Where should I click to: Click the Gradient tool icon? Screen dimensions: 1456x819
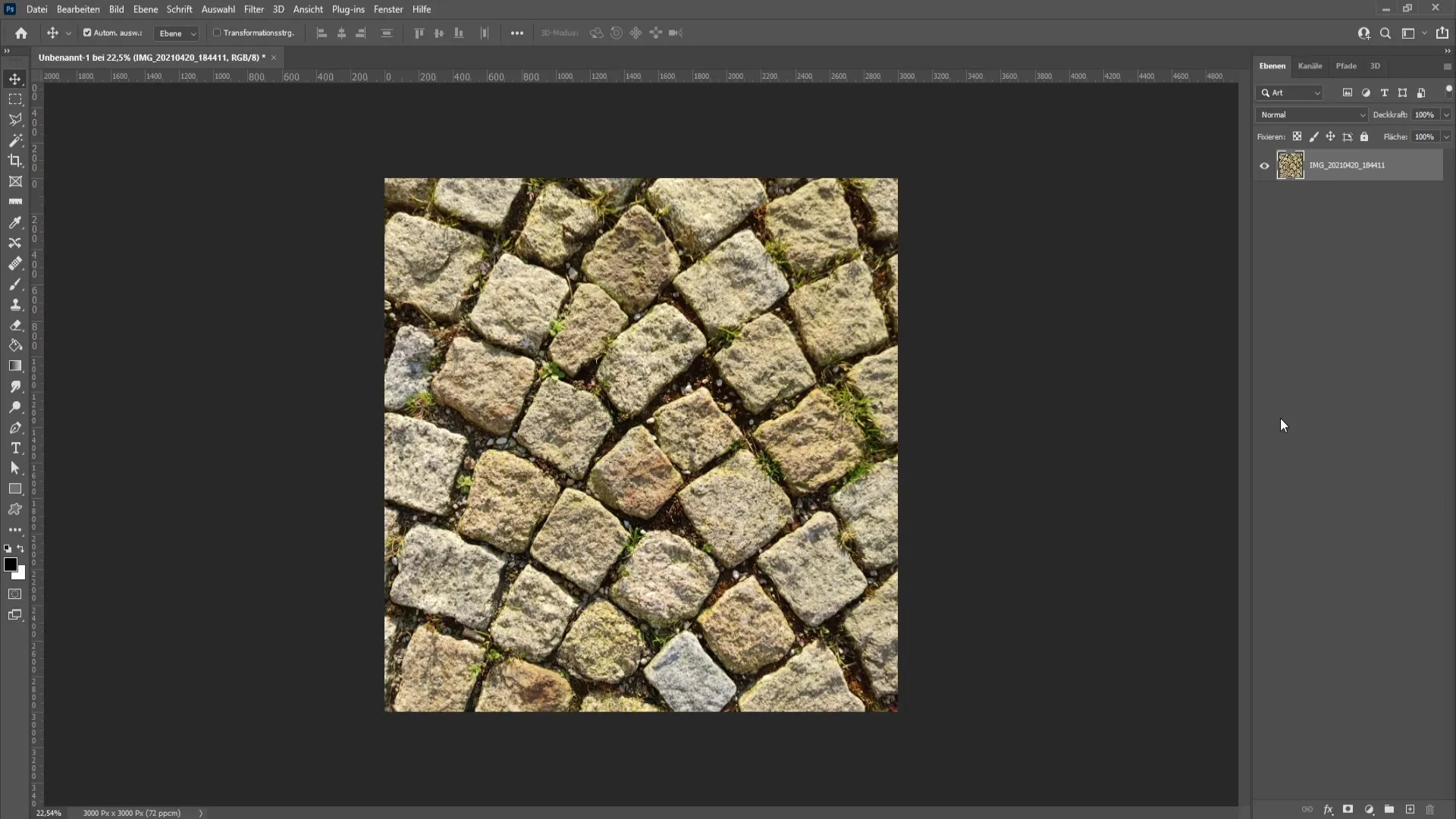coord(15,366)
